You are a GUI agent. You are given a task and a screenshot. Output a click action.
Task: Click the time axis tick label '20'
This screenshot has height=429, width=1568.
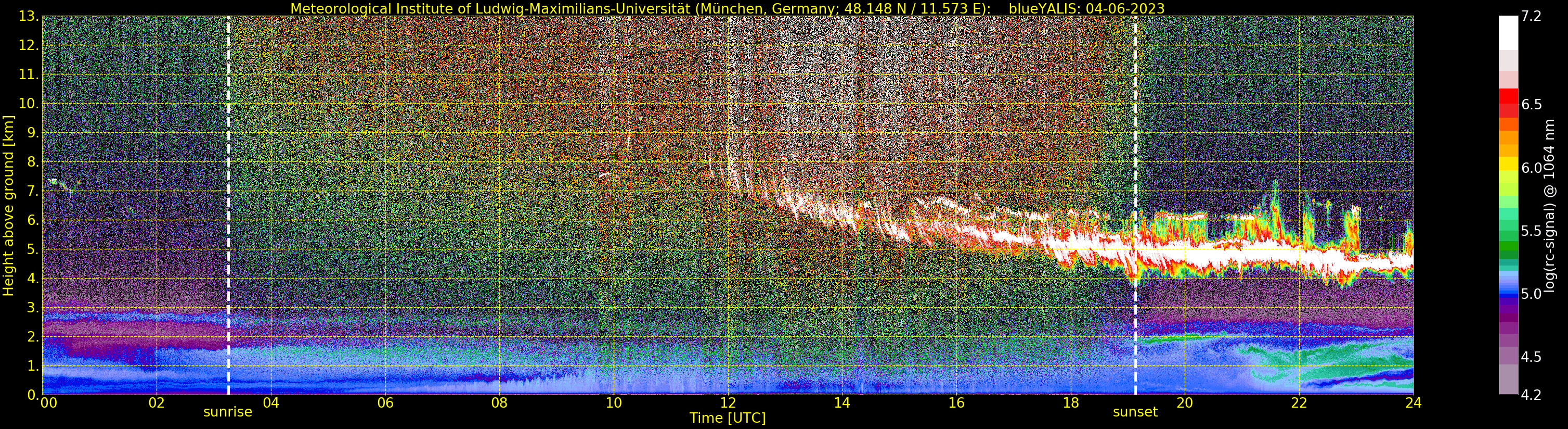point(1185,403)
